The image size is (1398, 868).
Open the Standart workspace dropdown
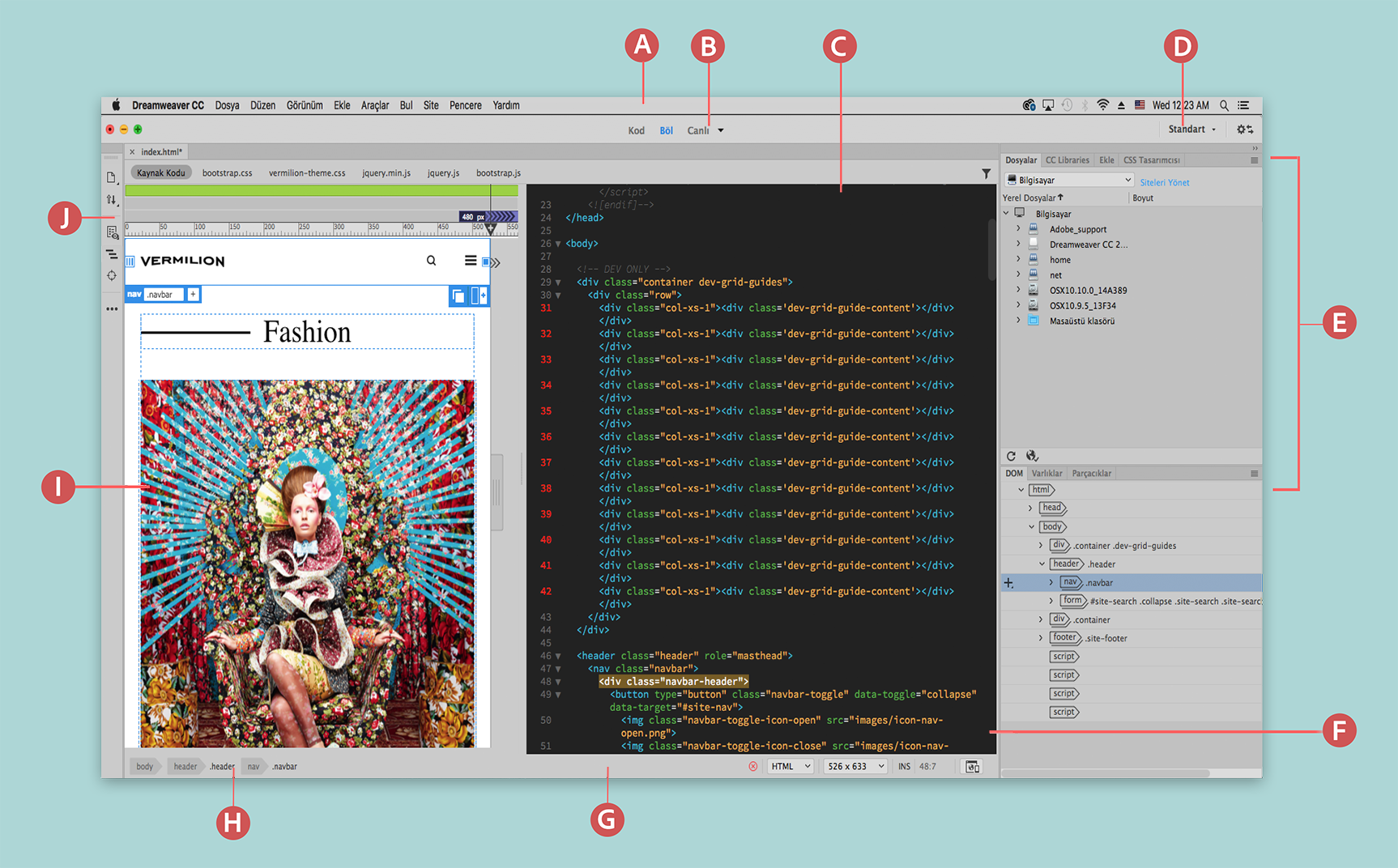[x=1192, y=129]
